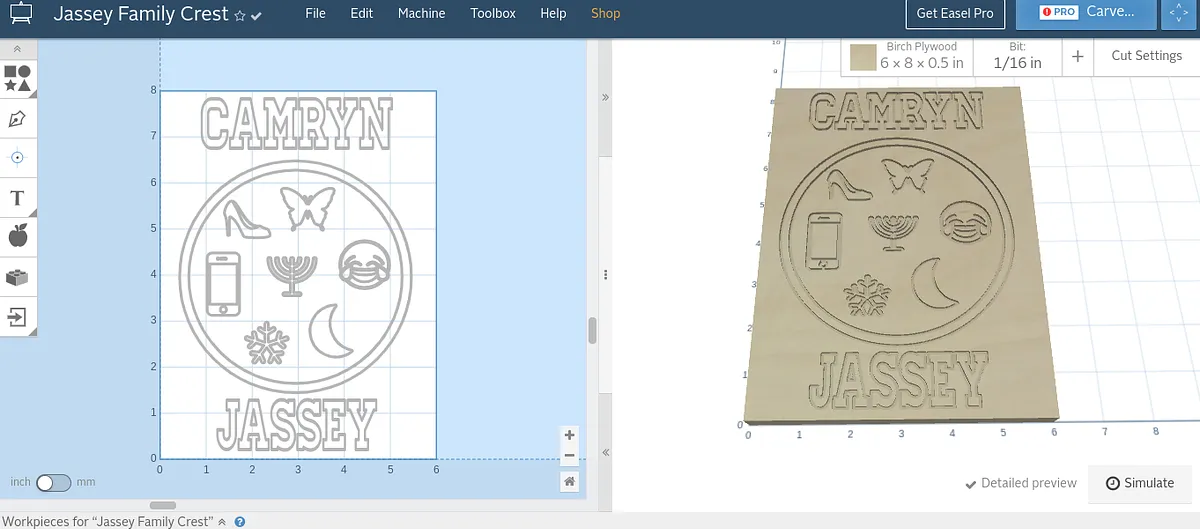1200x529 pixels.
Task: Toggle the star favorite next to project title
Action: (x=239, y=16)
